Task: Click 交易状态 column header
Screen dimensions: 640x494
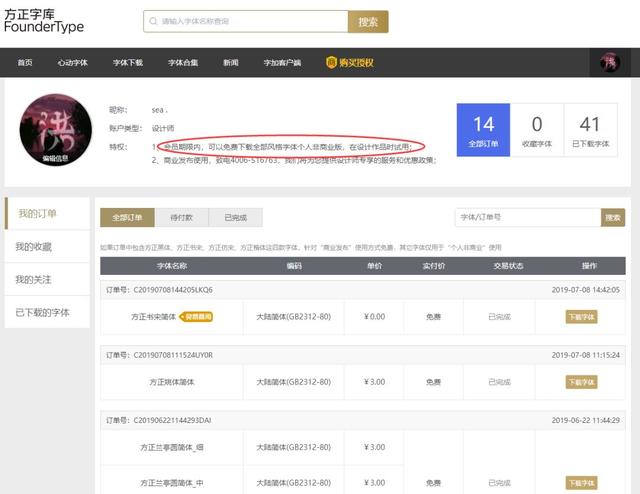Action: click(508, 266)
